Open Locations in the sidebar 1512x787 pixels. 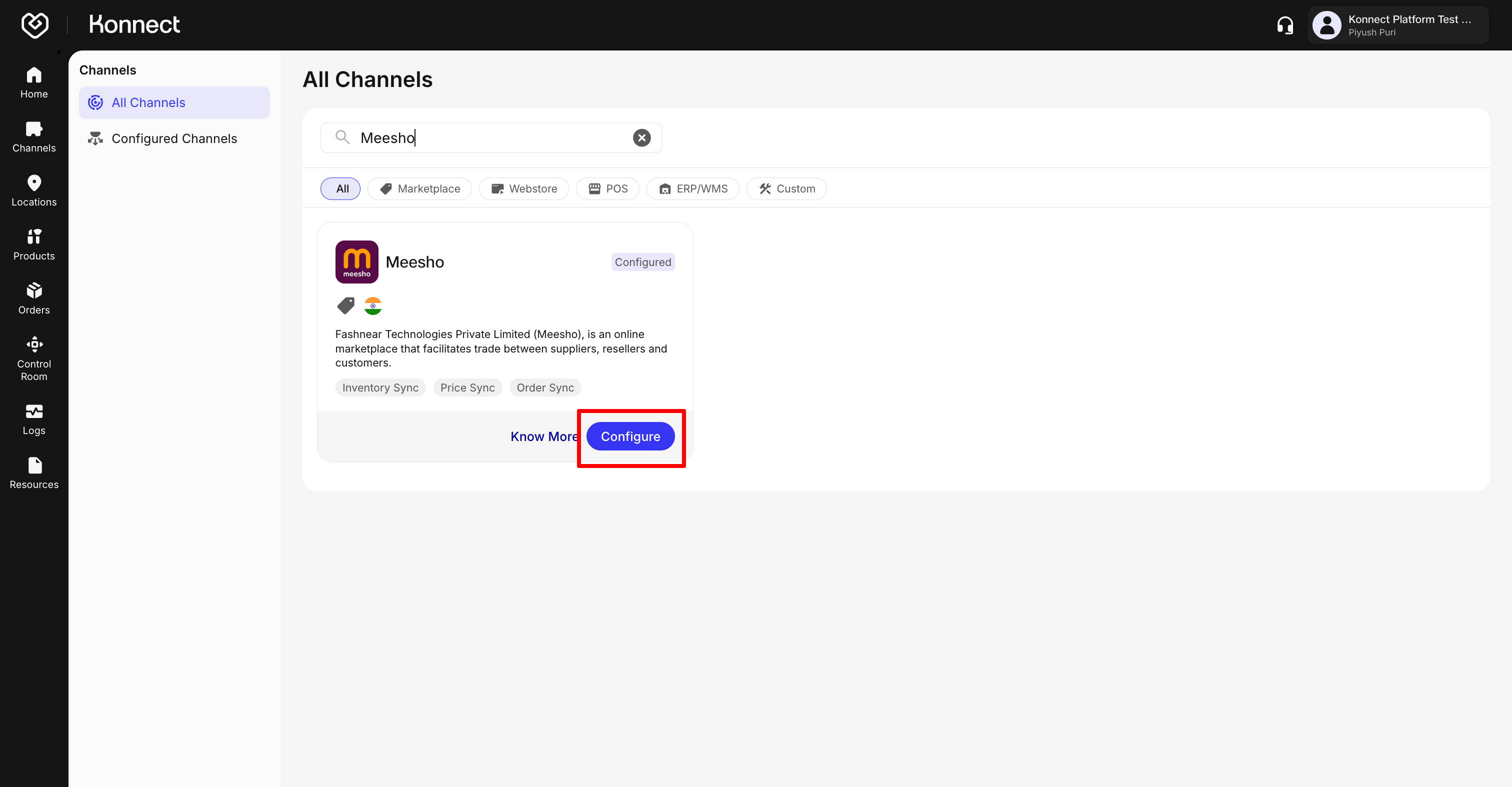pyautogui.click(x=34, y=190)
